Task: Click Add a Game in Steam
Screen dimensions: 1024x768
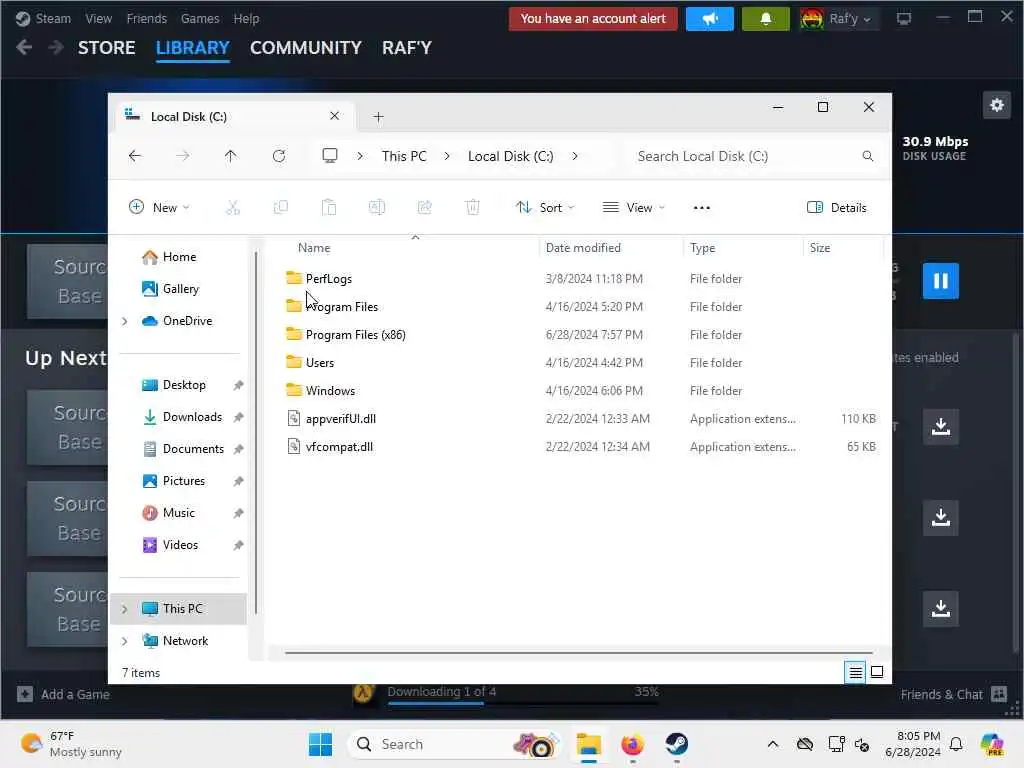Action: [x=63, y=694]
